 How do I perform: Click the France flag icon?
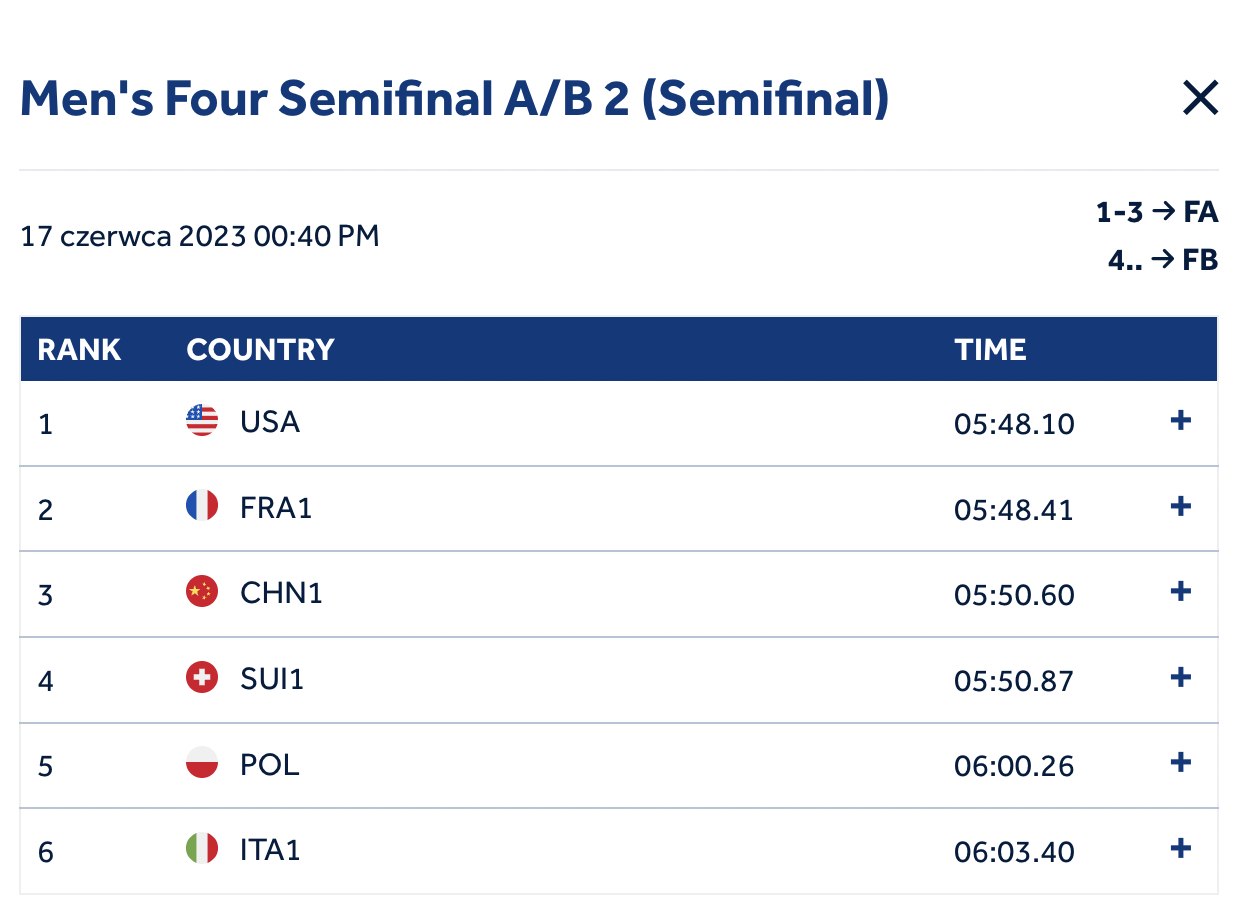point(202,506)
